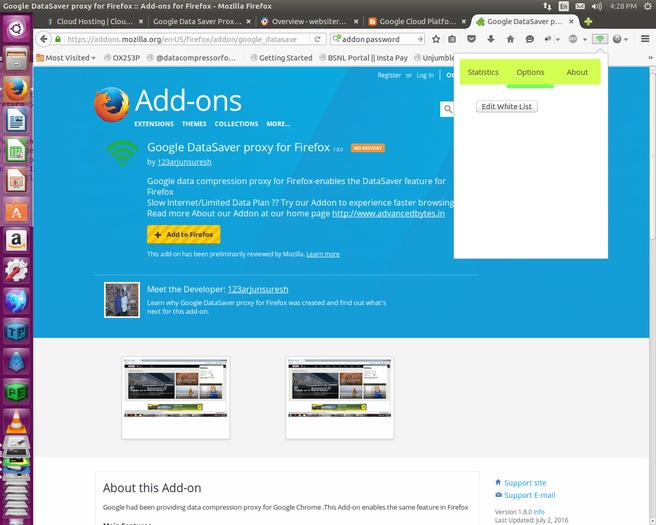Open Ubuntu Software Center icon

tap(17, 211)
